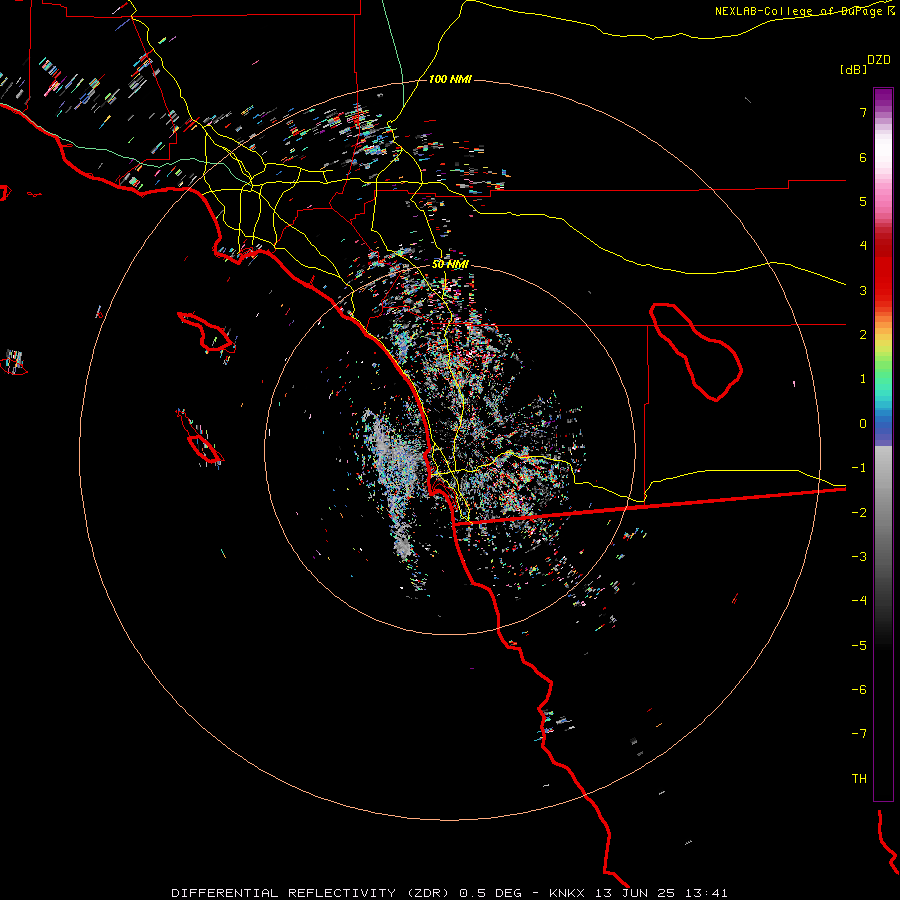Click the 5 value on color scale
Screen dimensions: 900x900
click(863, 201)
